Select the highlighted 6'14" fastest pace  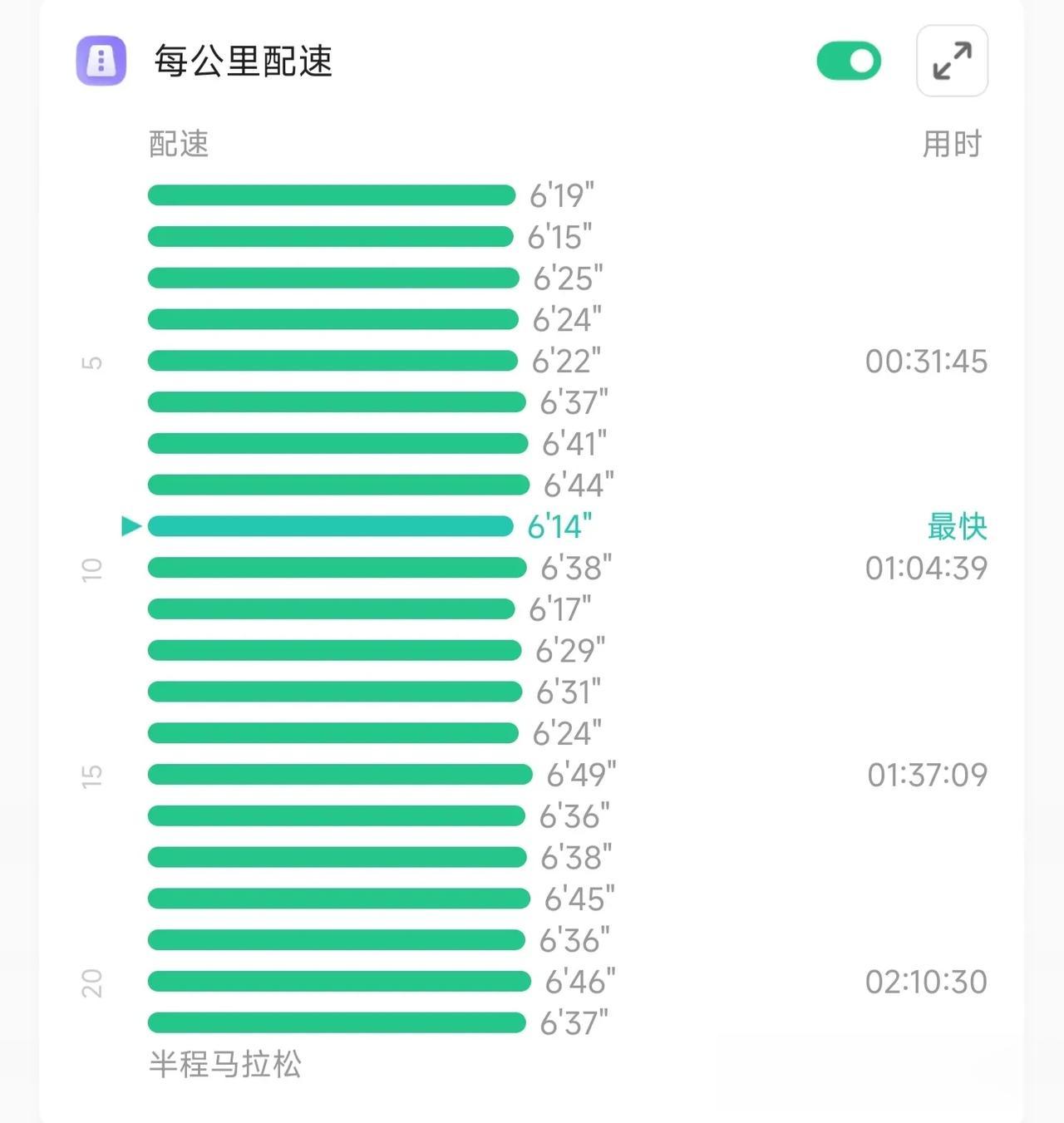point(560,526)
